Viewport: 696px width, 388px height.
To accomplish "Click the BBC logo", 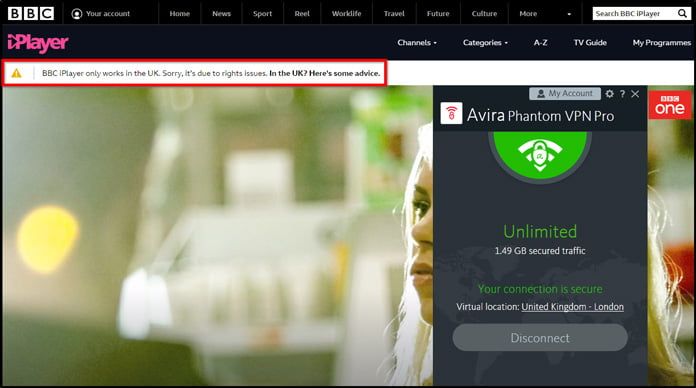I will coord(31,13).
